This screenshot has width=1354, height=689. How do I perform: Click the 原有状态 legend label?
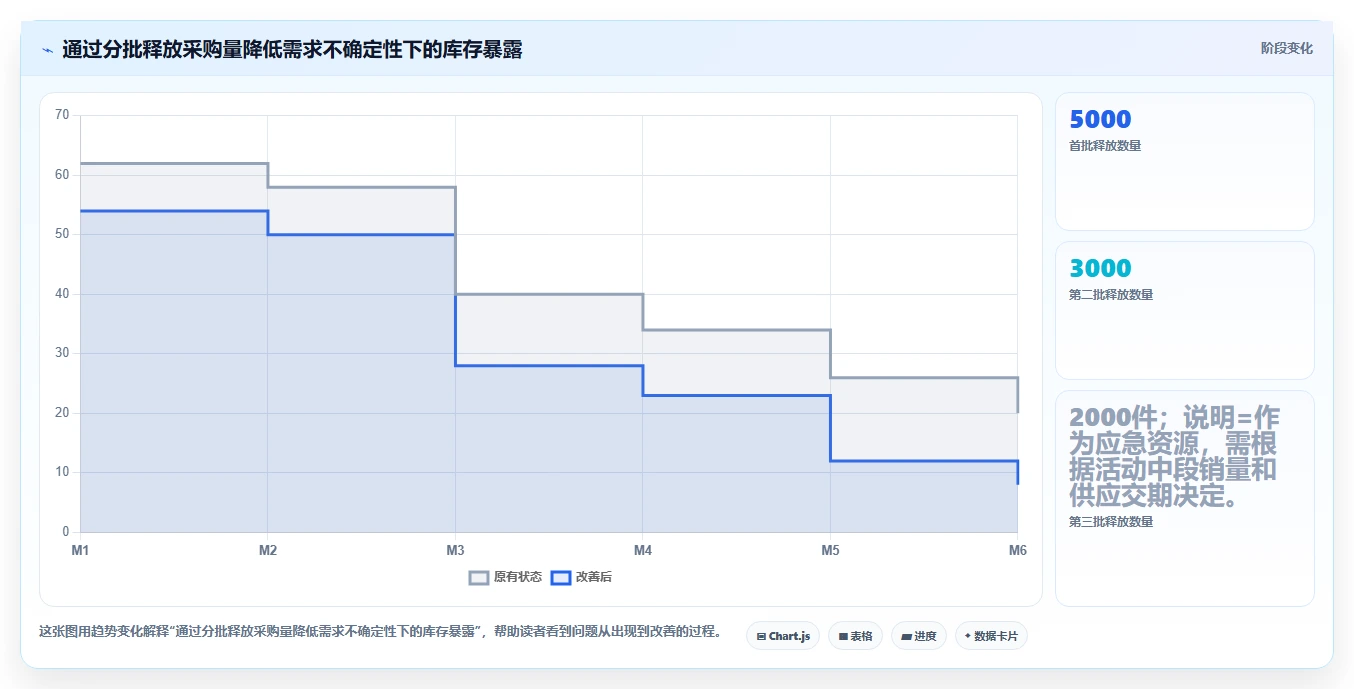coord(518,577)
